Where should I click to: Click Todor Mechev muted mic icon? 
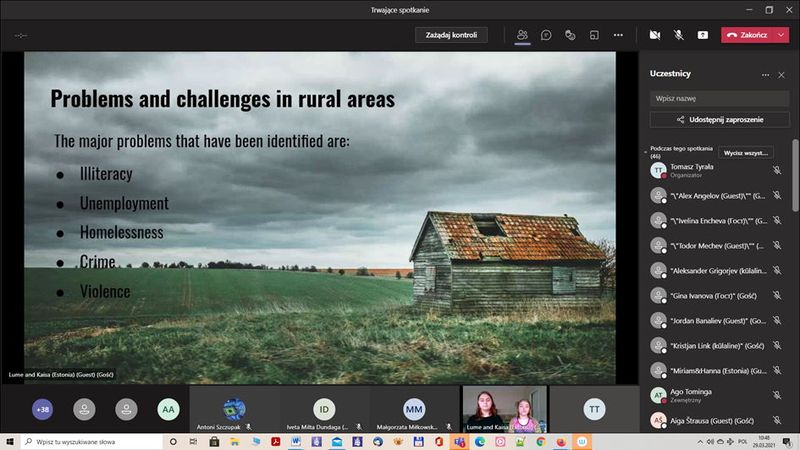(777, 245)
